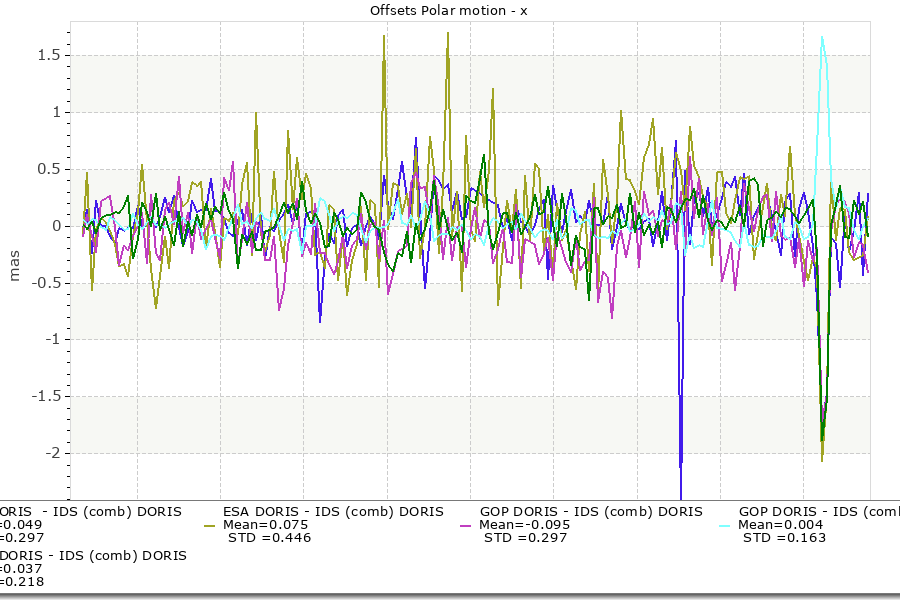Click the magenta GOP DORIS legend line marker

(466, 525)
